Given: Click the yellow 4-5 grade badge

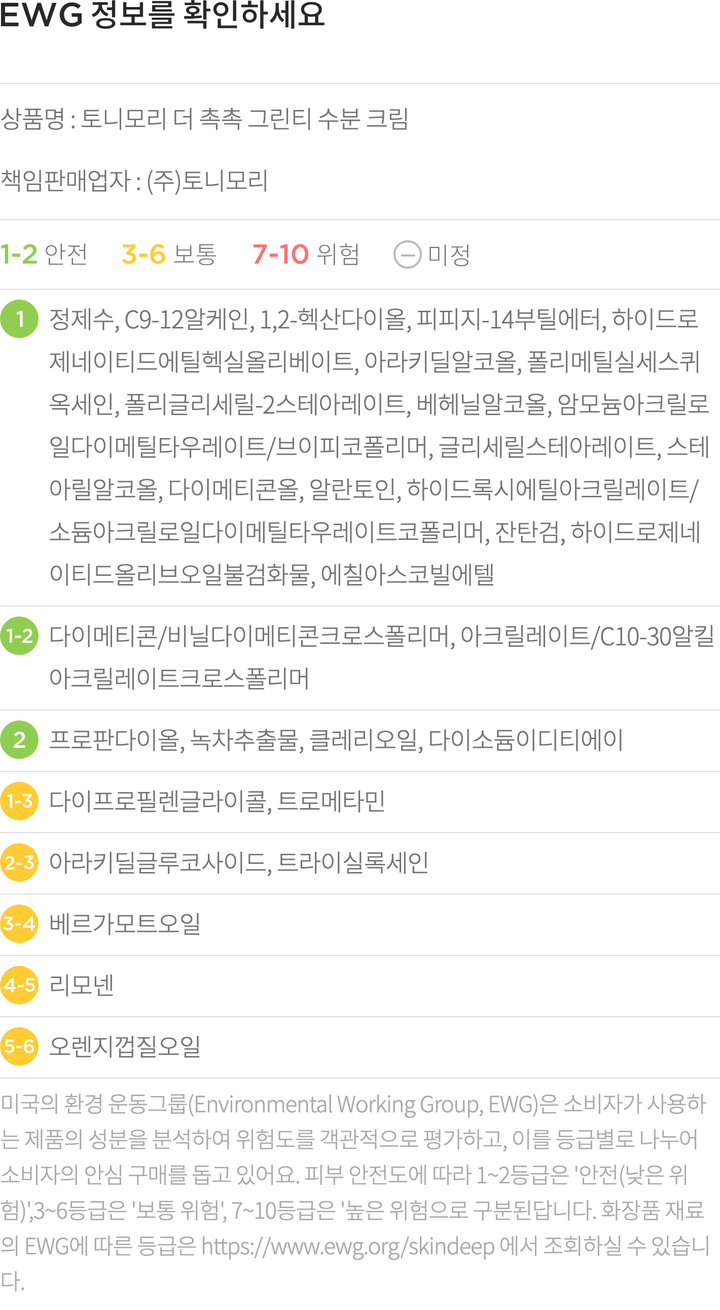Looking at the screenshot, I should point(20,985).
